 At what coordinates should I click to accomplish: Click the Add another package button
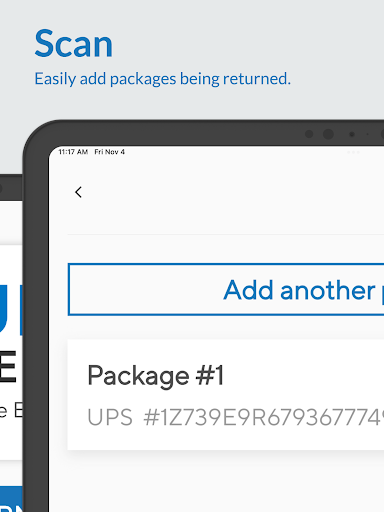226,289
